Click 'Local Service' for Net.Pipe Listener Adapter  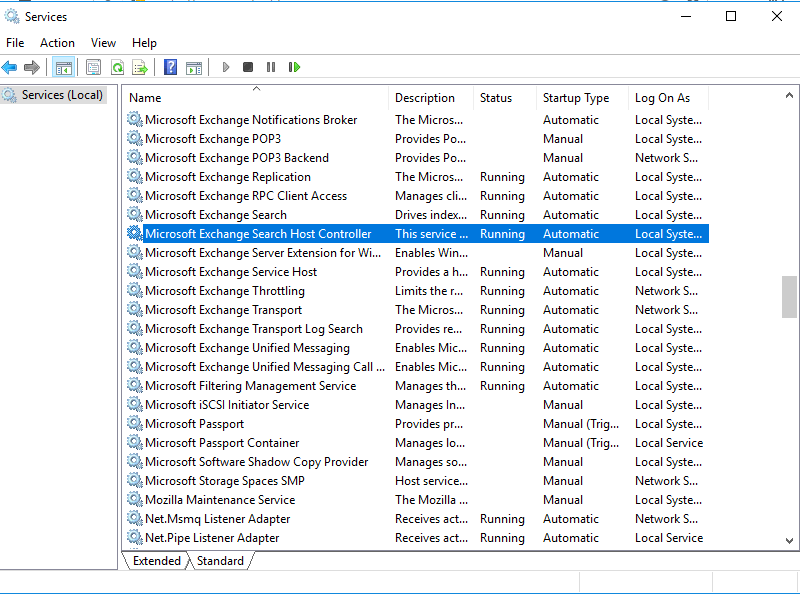pyautogui.click(x=669, y=537)
